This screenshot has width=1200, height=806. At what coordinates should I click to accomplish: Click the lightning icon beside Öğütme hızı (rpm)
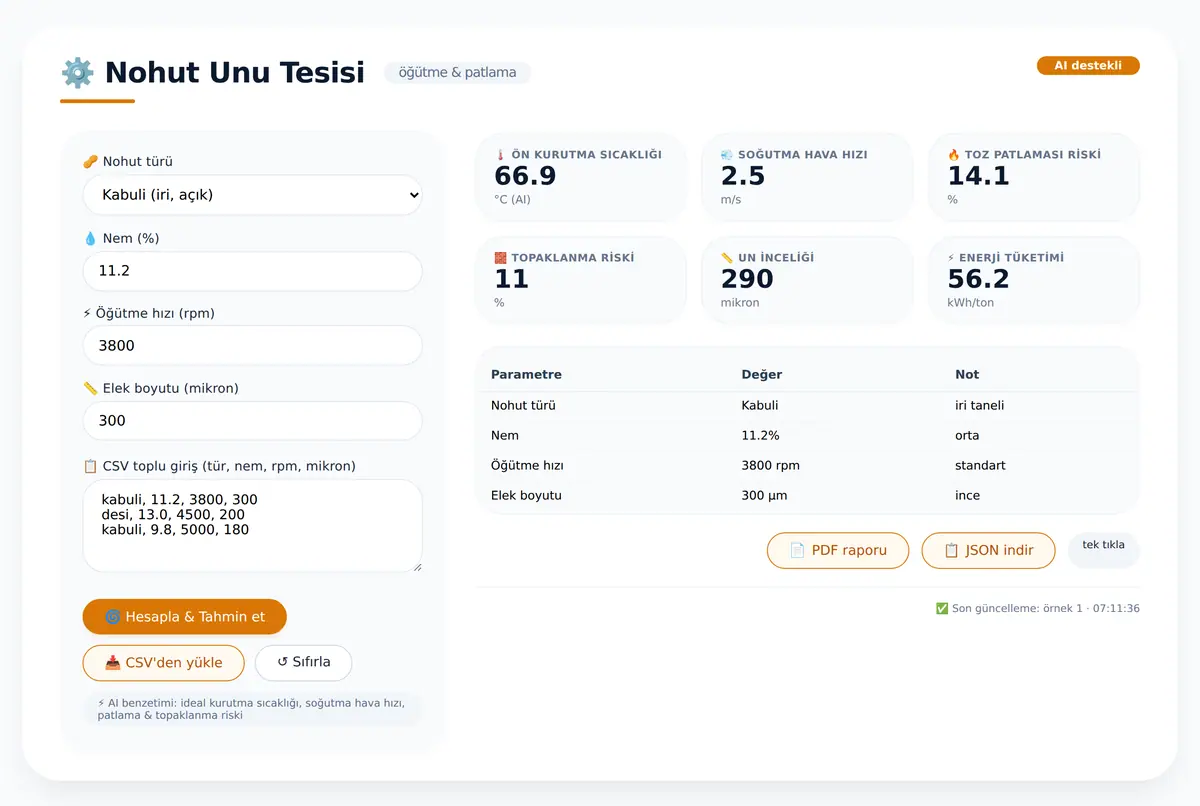tap(87, 314)
